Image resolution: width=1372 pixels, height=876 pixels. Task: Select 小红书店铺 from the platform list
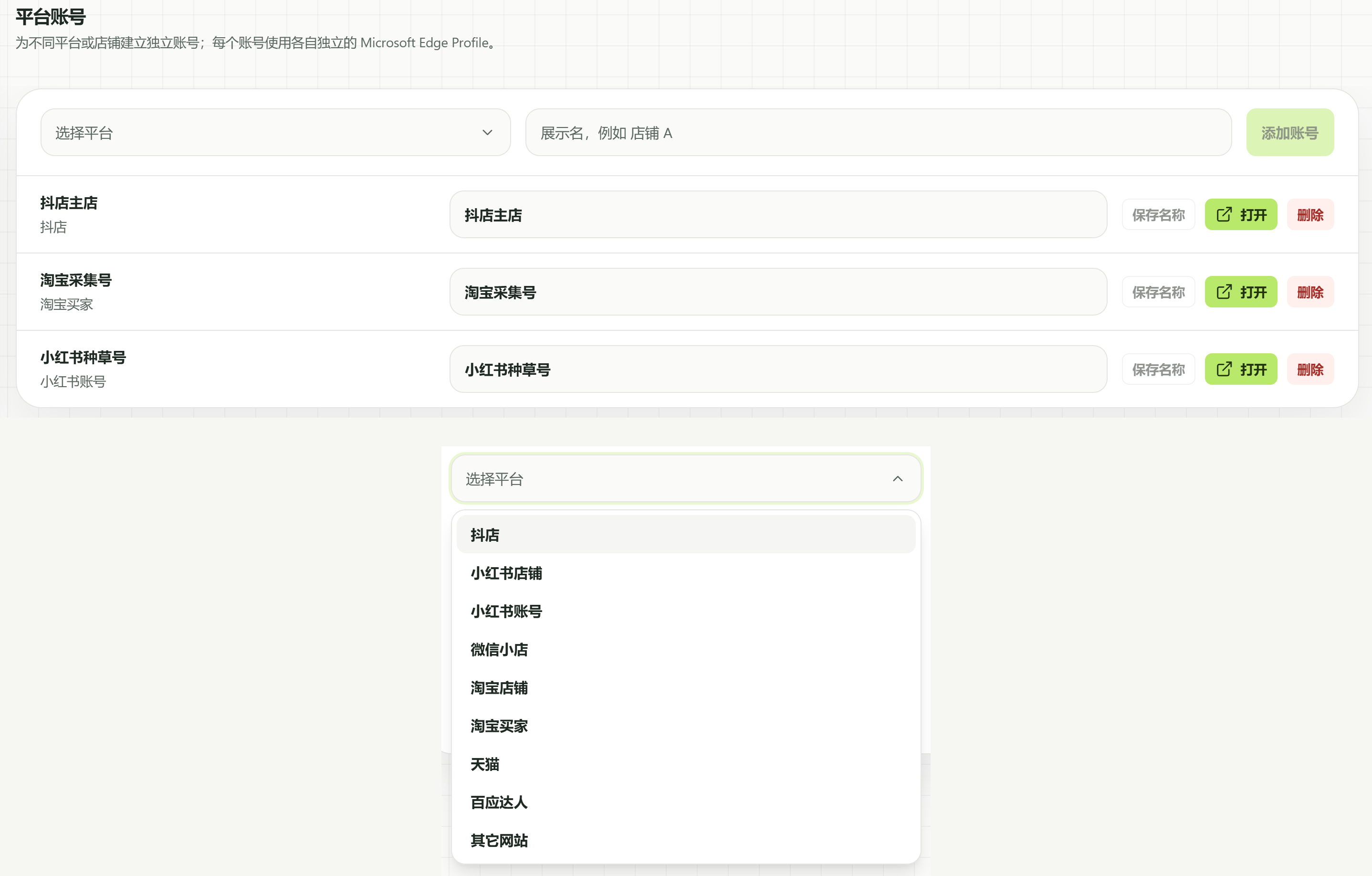(686, 573)
